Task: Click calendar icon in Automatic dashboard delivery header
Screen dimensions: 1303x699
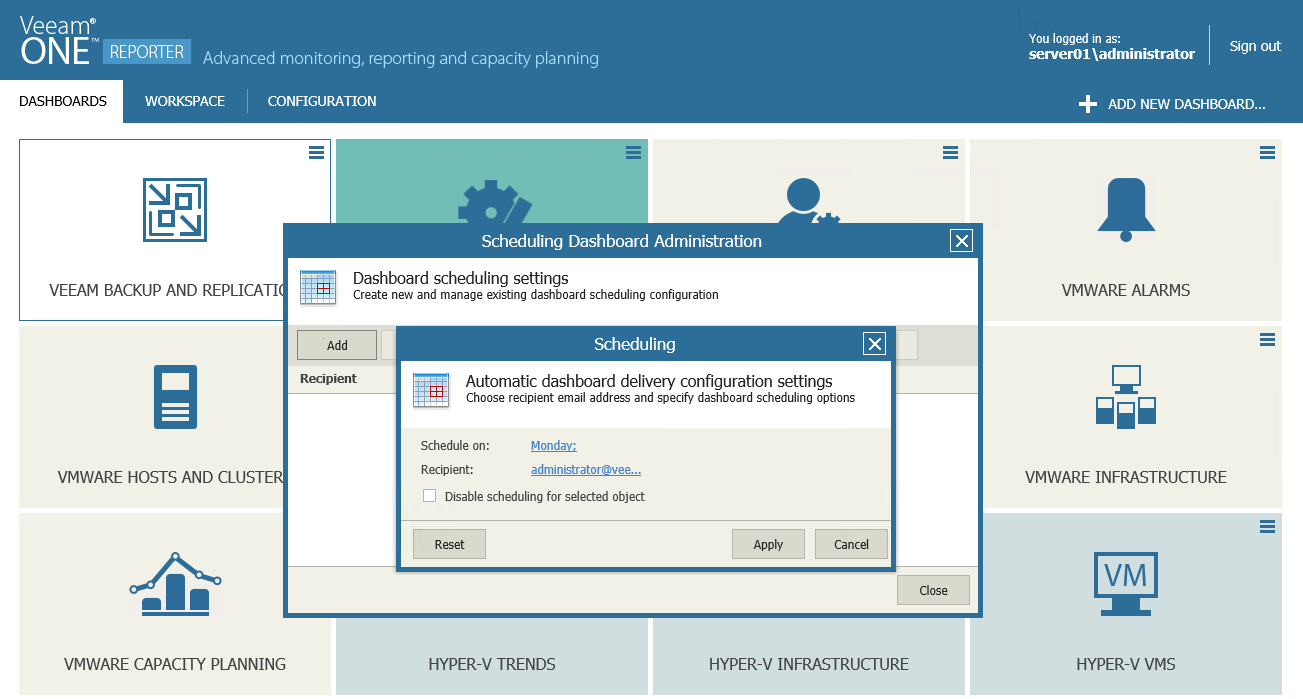Action: click(x=431, y=390)
